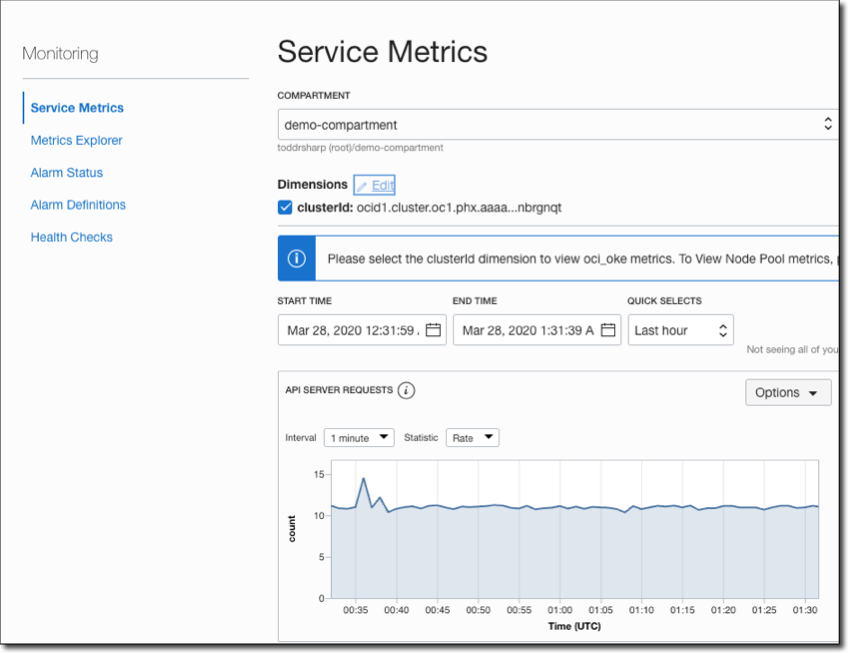Click the API Server Requests info icon
Image resolution: width=848 pixels, height=653 pixels.
406,390
